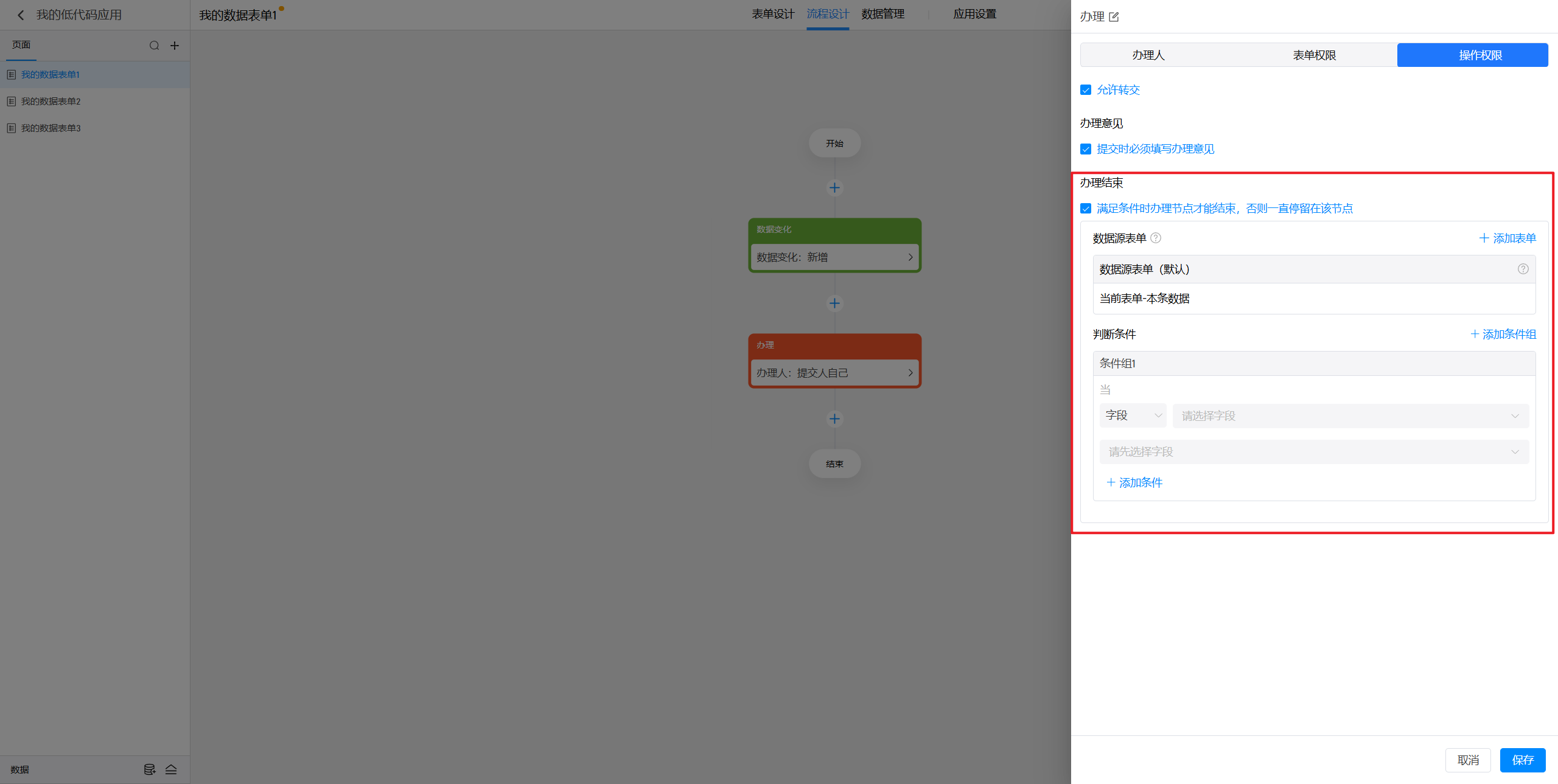
Task: Click the back arrow beside 我的低代码应用
Action: tap(21, 15)
